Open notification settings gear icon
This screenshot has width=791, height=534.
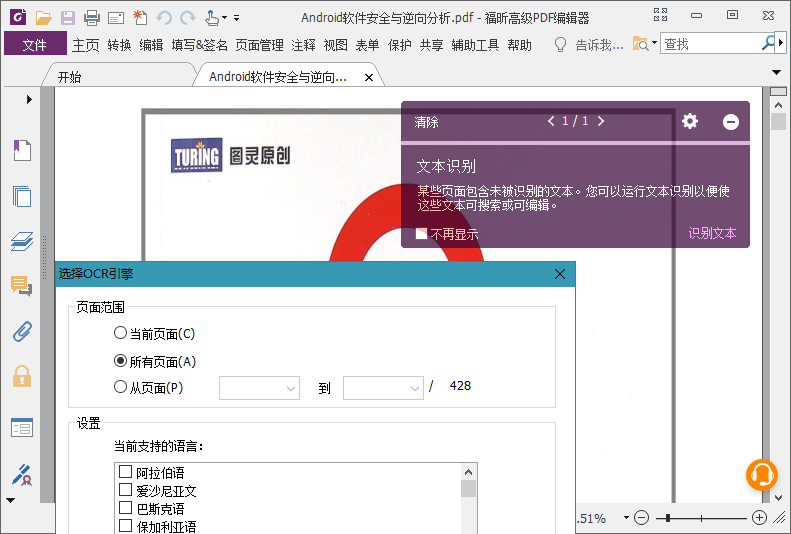point(690,121)
